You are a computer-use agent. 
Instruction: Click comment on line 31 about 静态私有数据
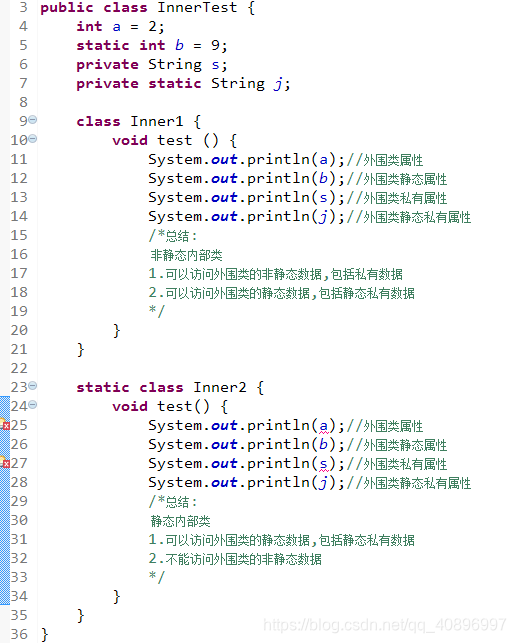coord(281,540)
